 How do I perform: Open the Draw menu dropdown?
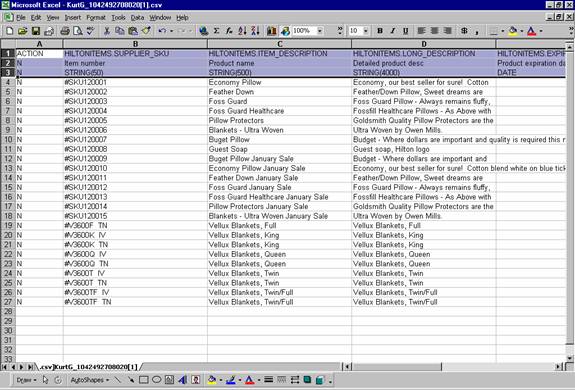pos(26,380)
